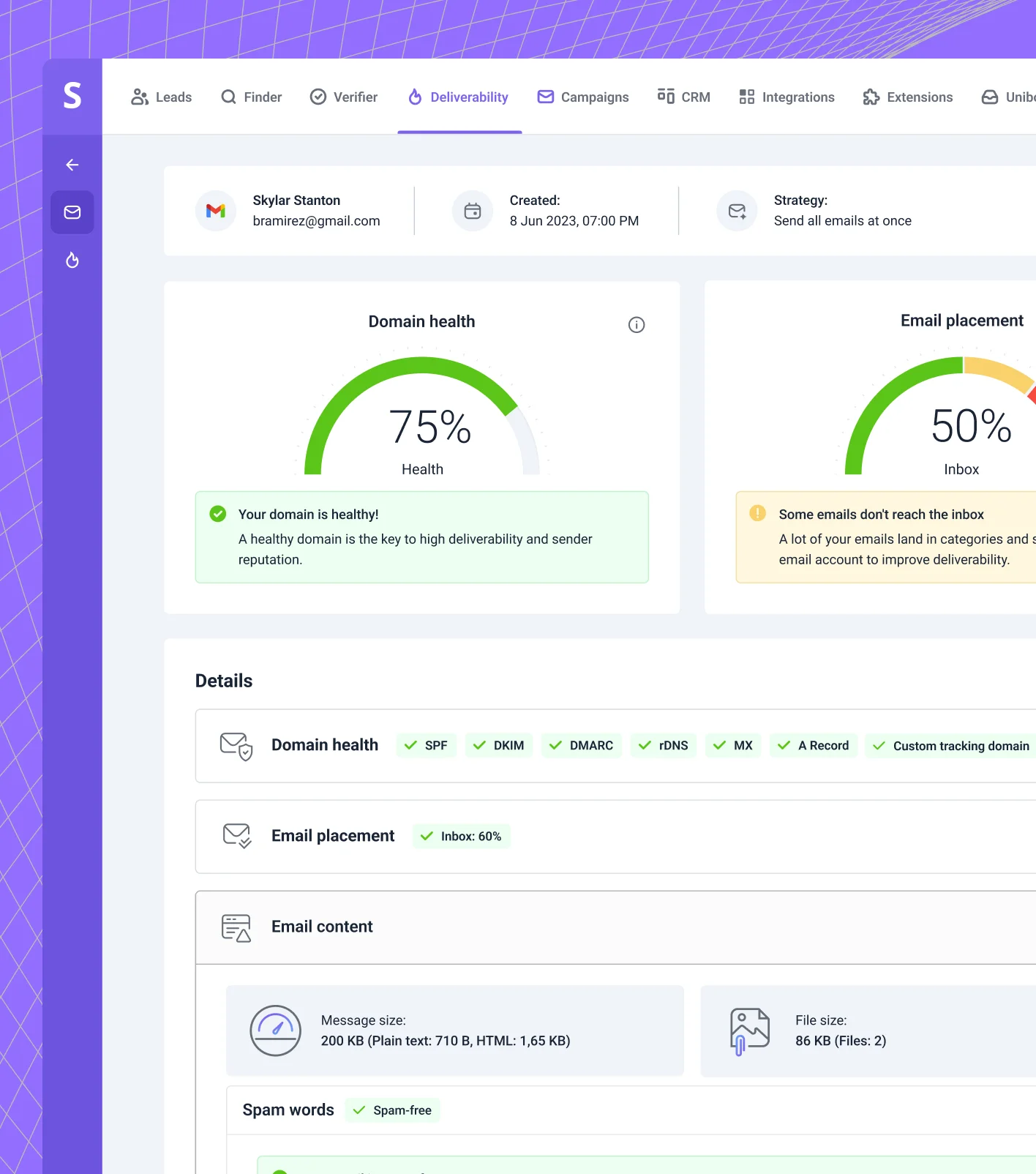Click 'Some emails don't reach the inbox' alert
1036x1174 pixels.
click(882, 515)
